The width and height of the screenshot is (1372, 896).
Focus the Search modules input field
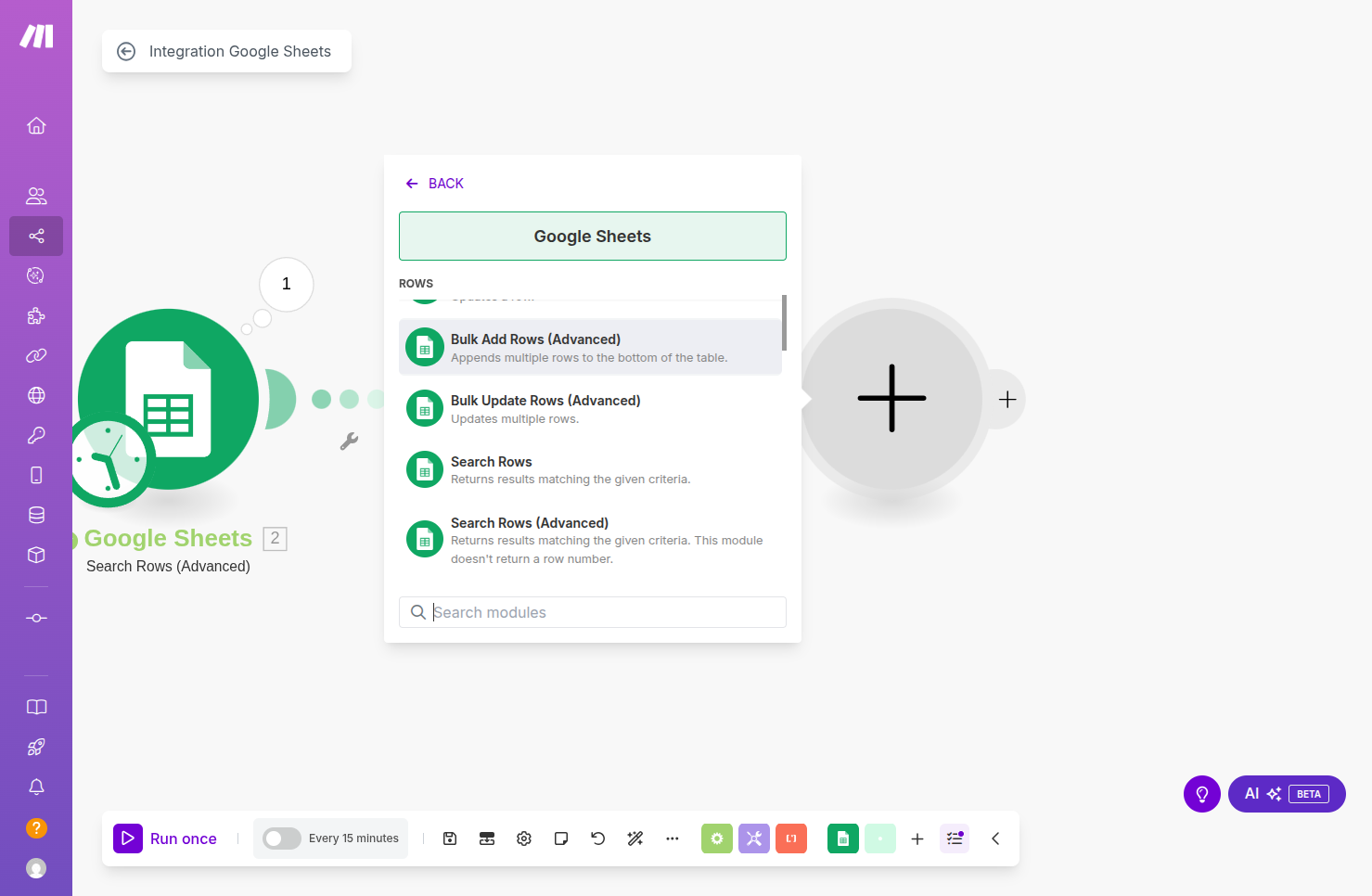click(x=593, y=612)
